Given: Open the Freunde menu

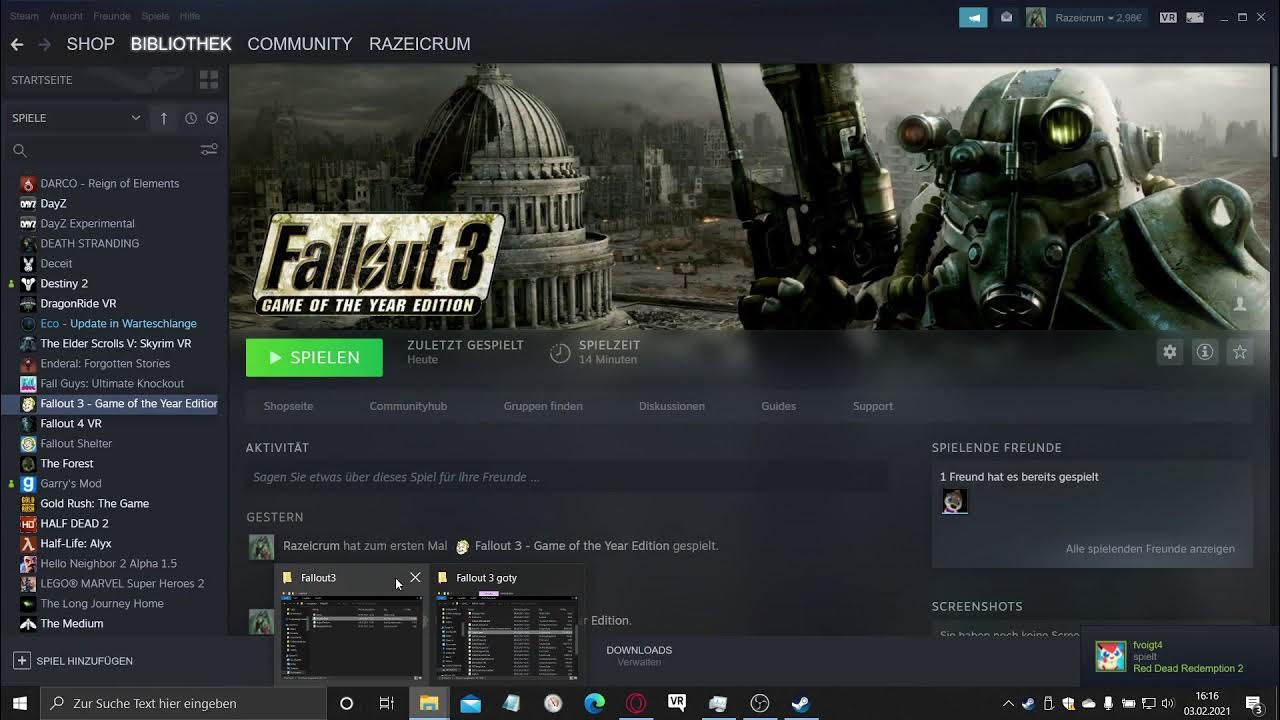Looking at the screenshot, I should pyautogui.click(x=112, y=16).
